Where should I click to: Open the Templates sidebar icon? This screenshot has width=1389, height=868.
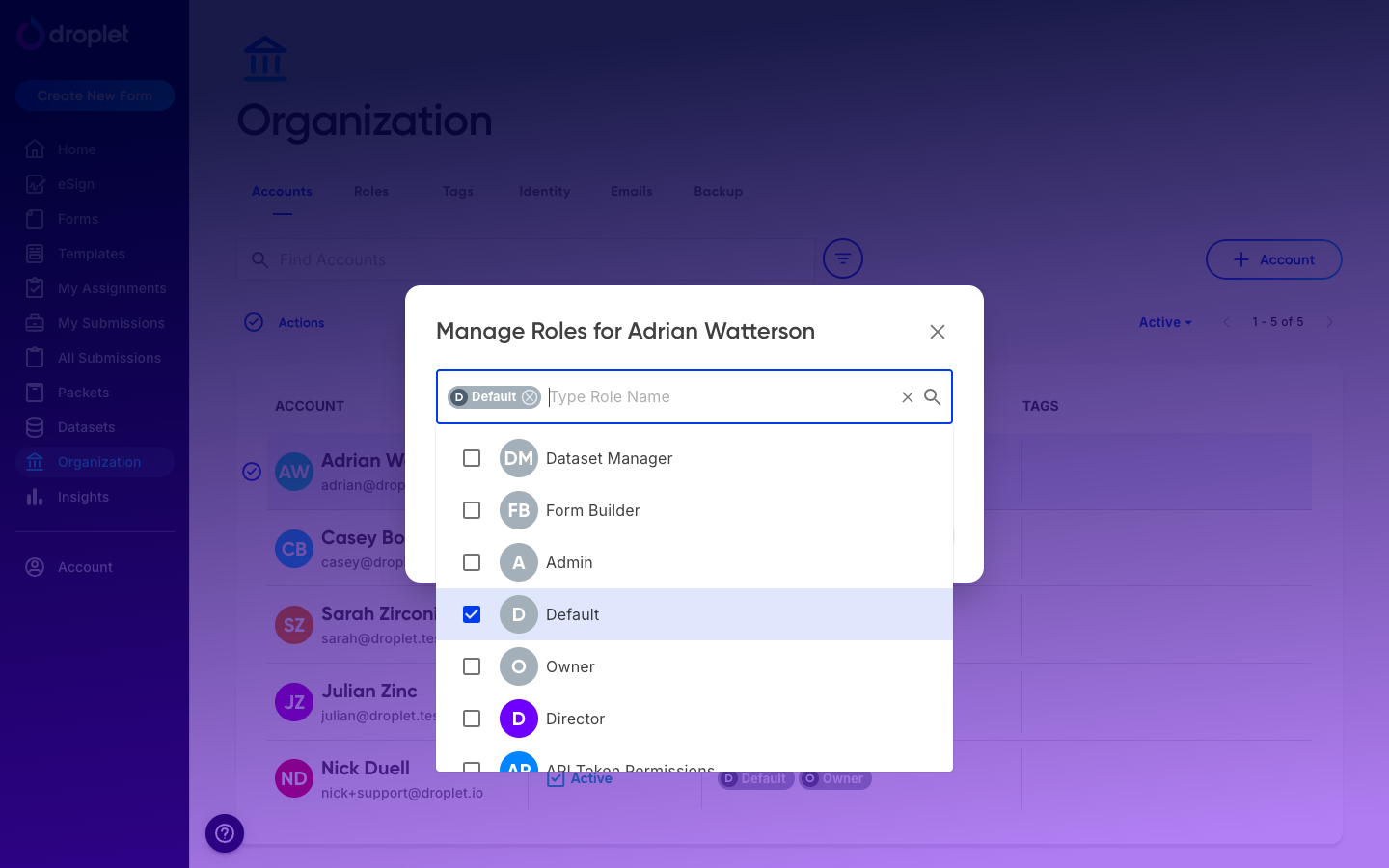coord(35,254)
